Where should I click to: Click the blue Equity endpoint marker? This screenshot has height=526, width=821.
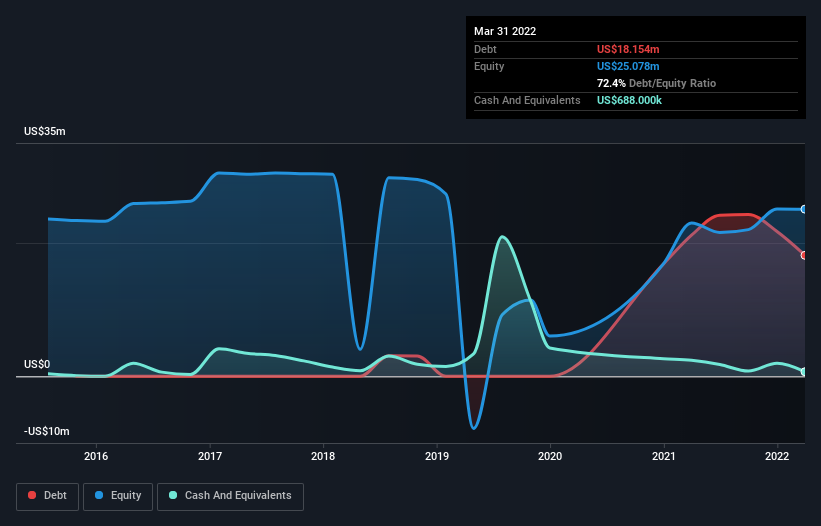[x=804, y=209]
